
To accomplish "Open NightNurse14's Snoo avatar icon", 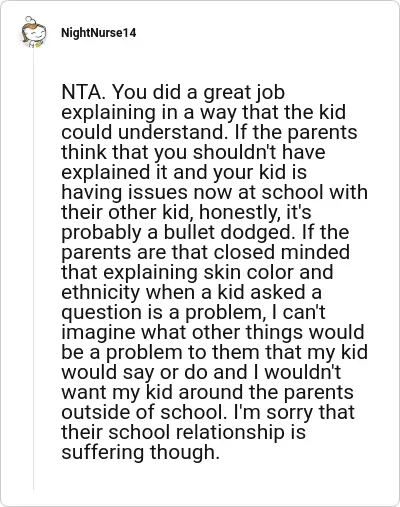I will click(33, 32).
